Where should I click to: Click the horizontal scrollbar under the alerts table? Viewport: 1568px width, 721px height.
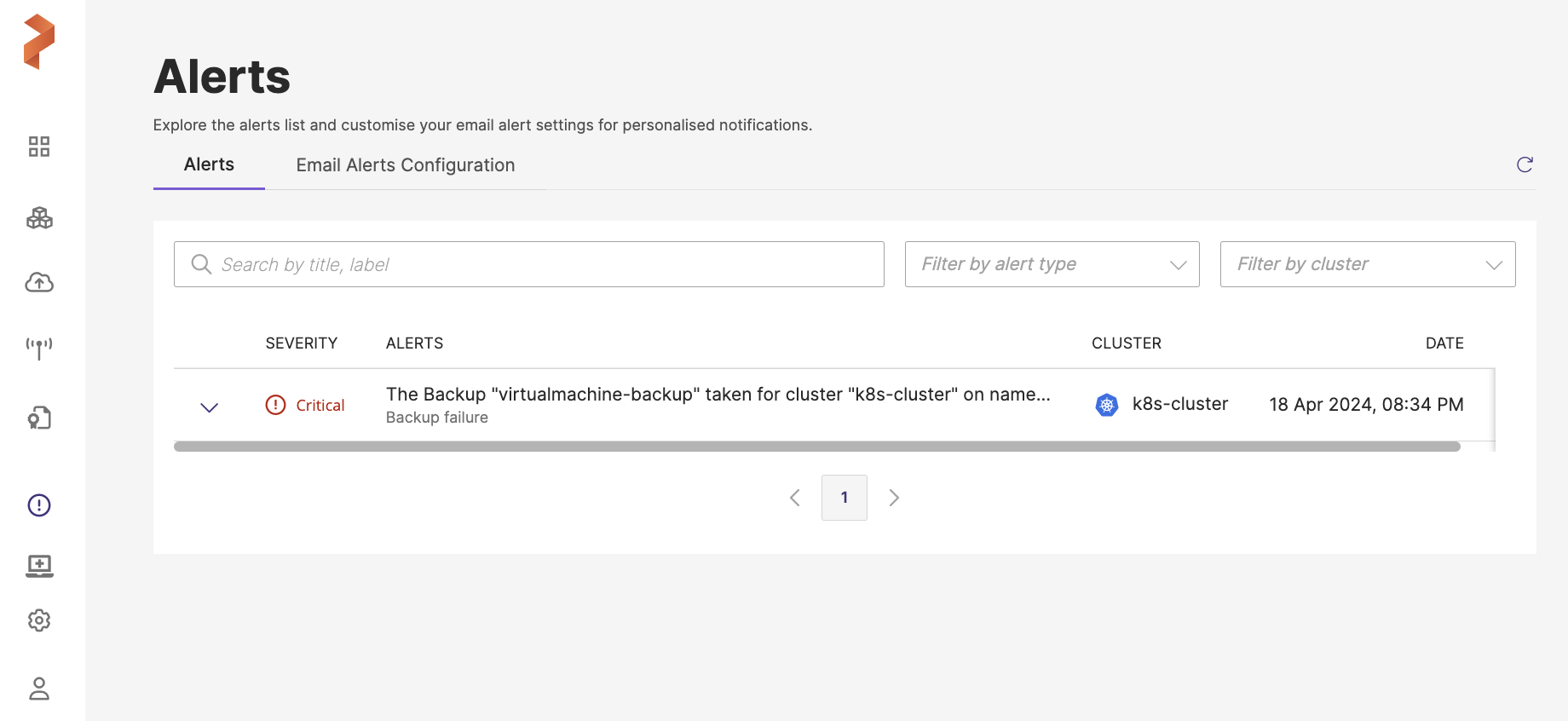[816, 447]
